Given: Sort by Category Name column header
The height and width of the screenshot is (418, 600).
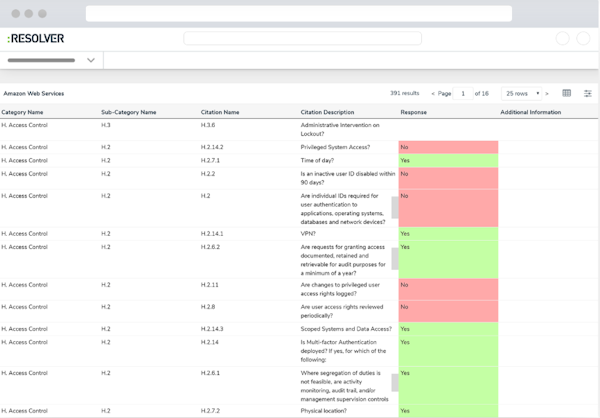Looking at the screenshot, I should [x=22, y=112].
